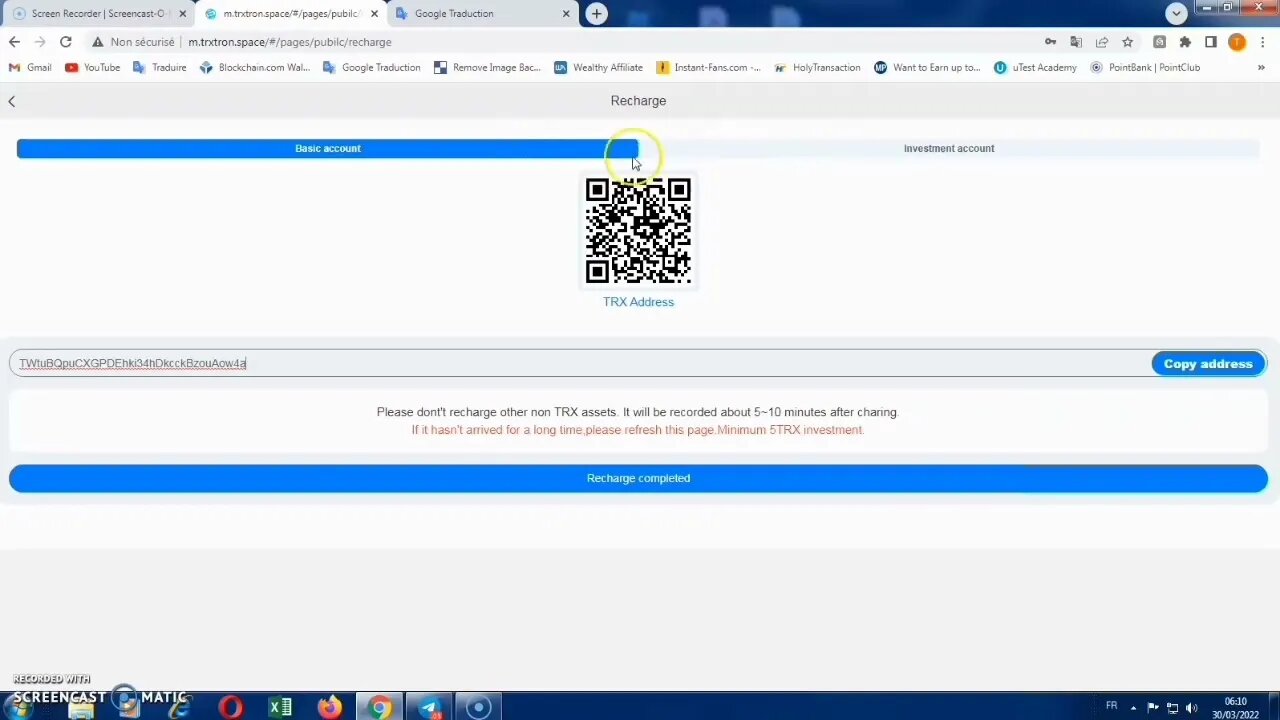Image resolution: width=1280 pixels, height=720 pixels.
Task: Click the TRX Address label
Action: pyautogui.click(x=638, y=302)
